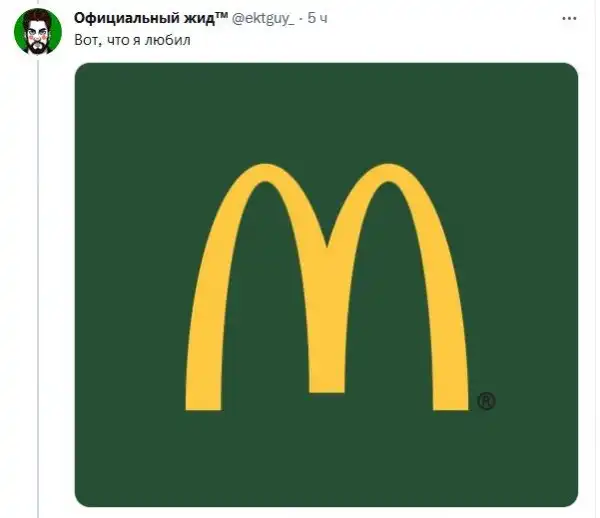Open the bearded man profile avatar
This screenshot has width=600, height=518.
pos(38,31)
